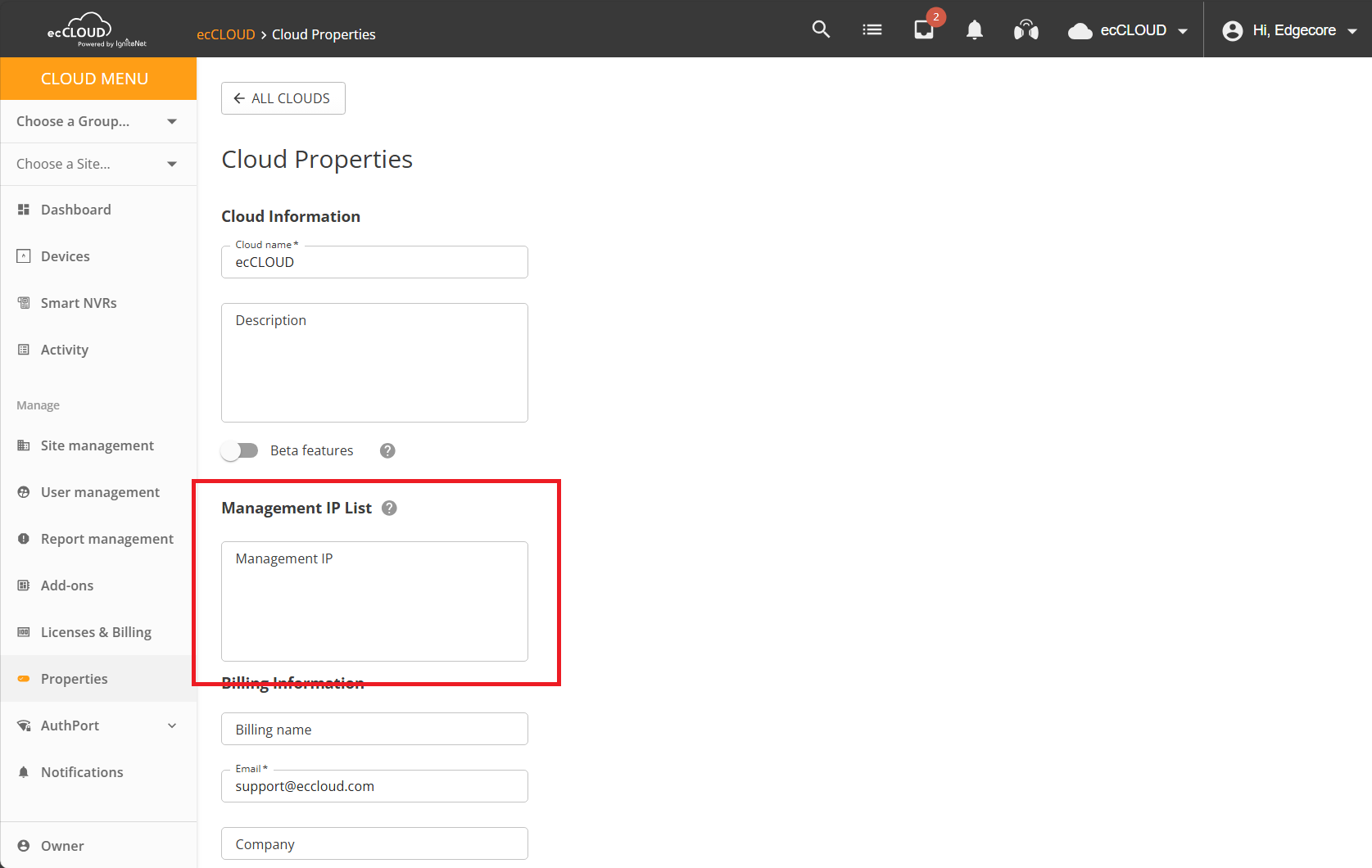Click the Notifications bell icon in sidebar
Screen dimensions: 1372x868
[24, 772]
